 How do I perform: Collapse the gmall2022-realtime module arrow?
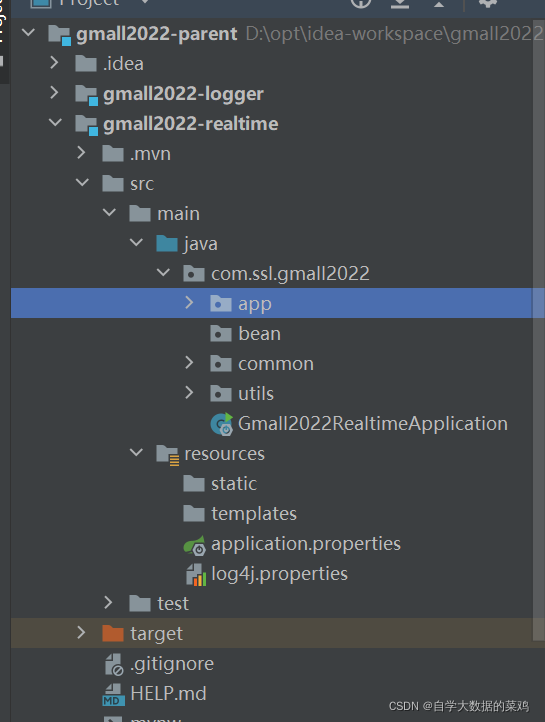tap(55, 122)
